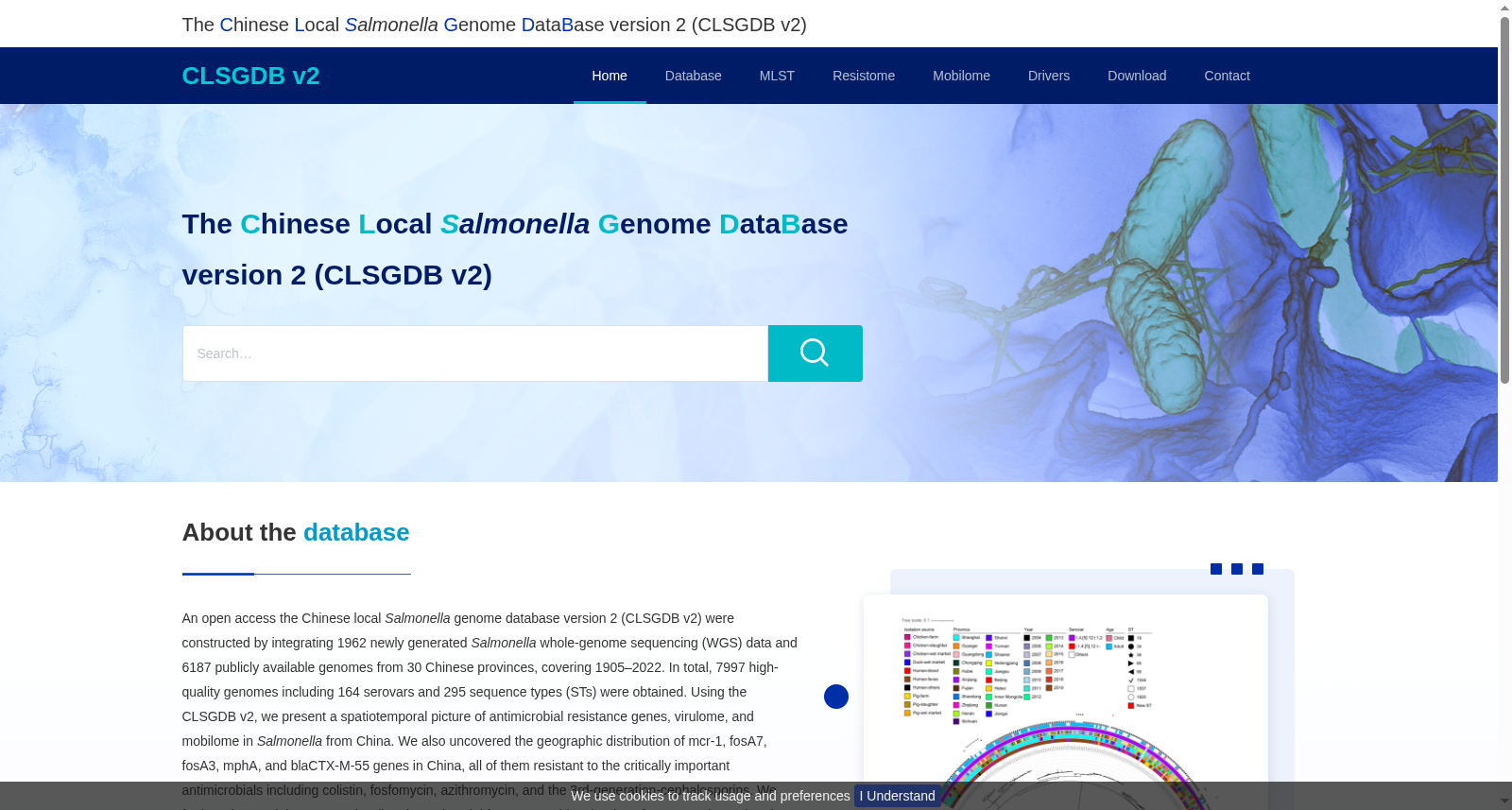The width and height of the screenshot is (1512, 810).
Task: Click the blue round carousel previous button
Action: (836, 697)
